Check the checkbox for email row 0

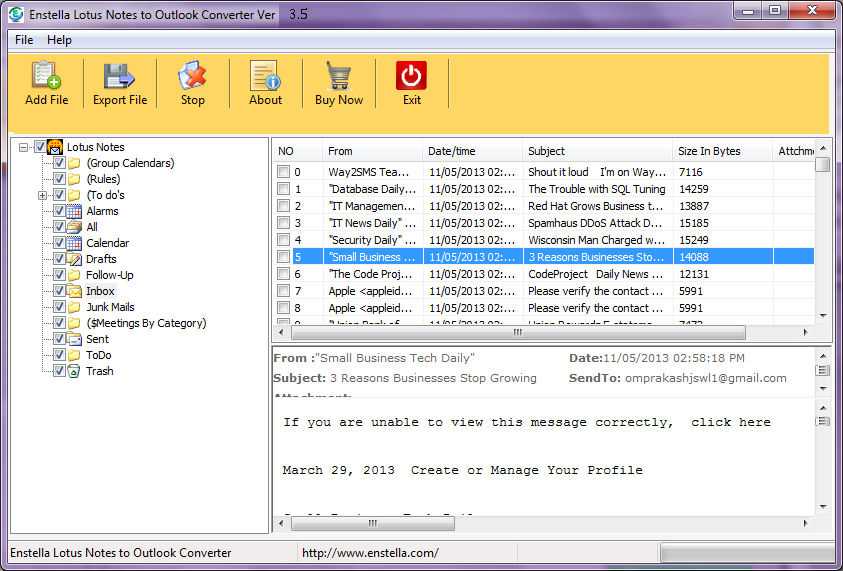[x=283, y=172]
